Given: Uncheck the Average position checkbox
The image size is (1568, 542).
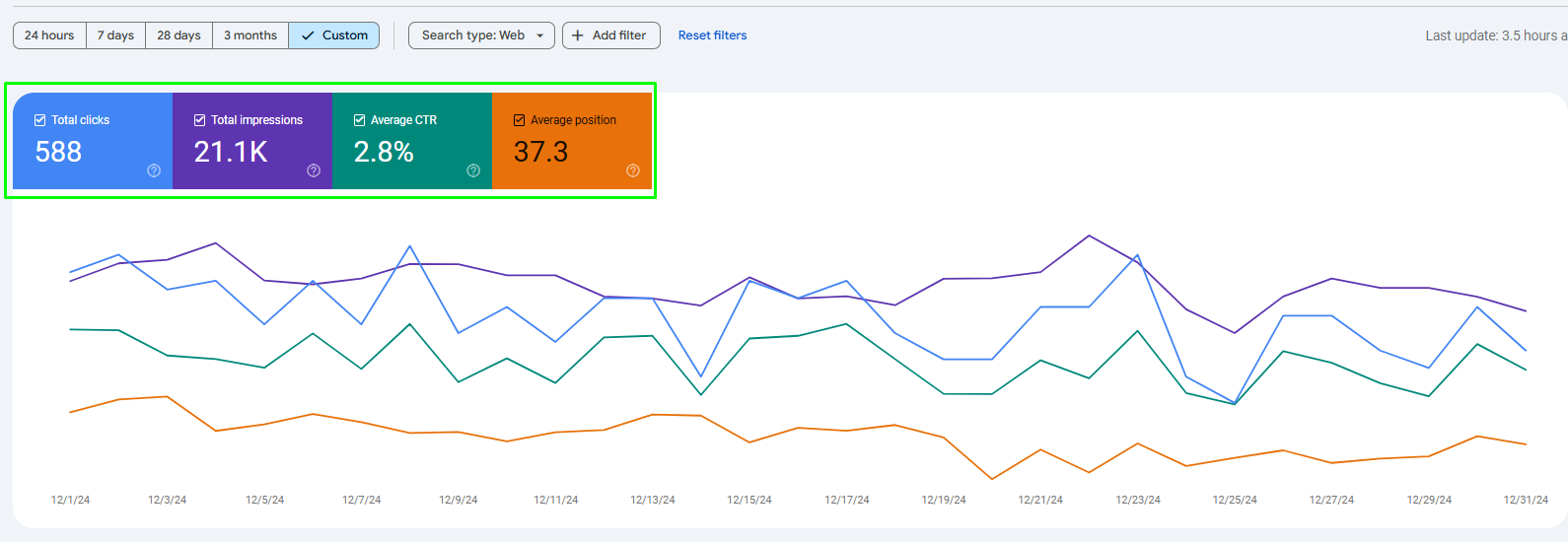Looking at the screenshot, I should click(x=520, y=120).
